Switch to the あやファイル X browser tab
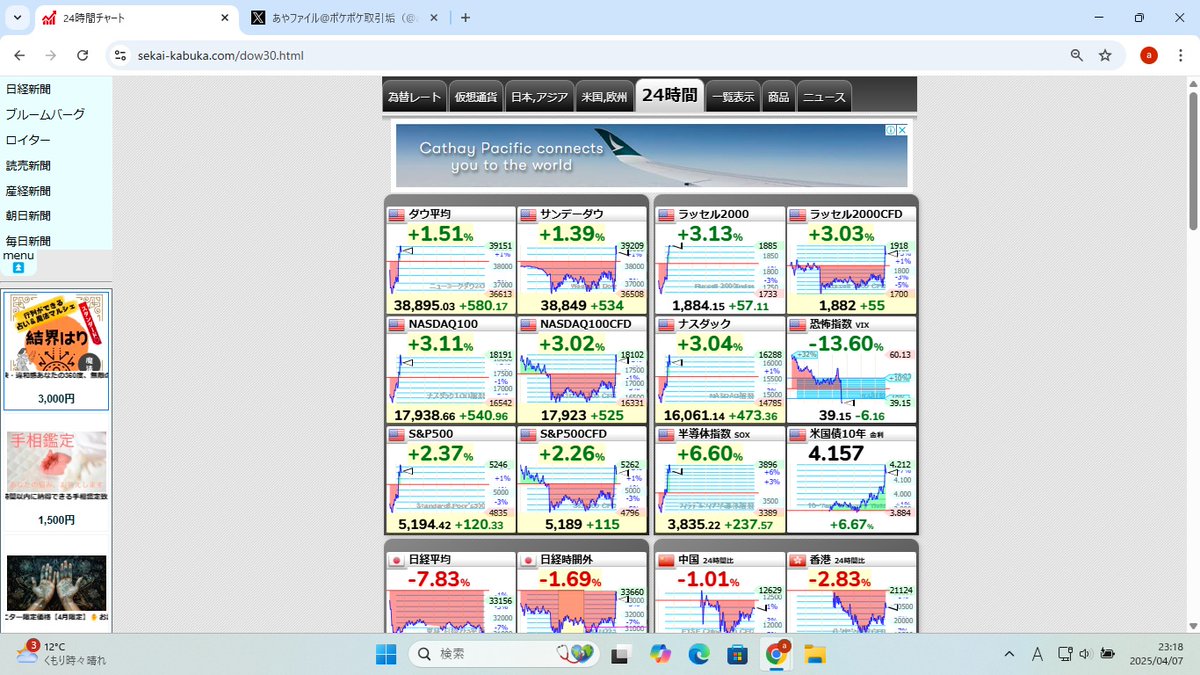 [x=344, y=18]
